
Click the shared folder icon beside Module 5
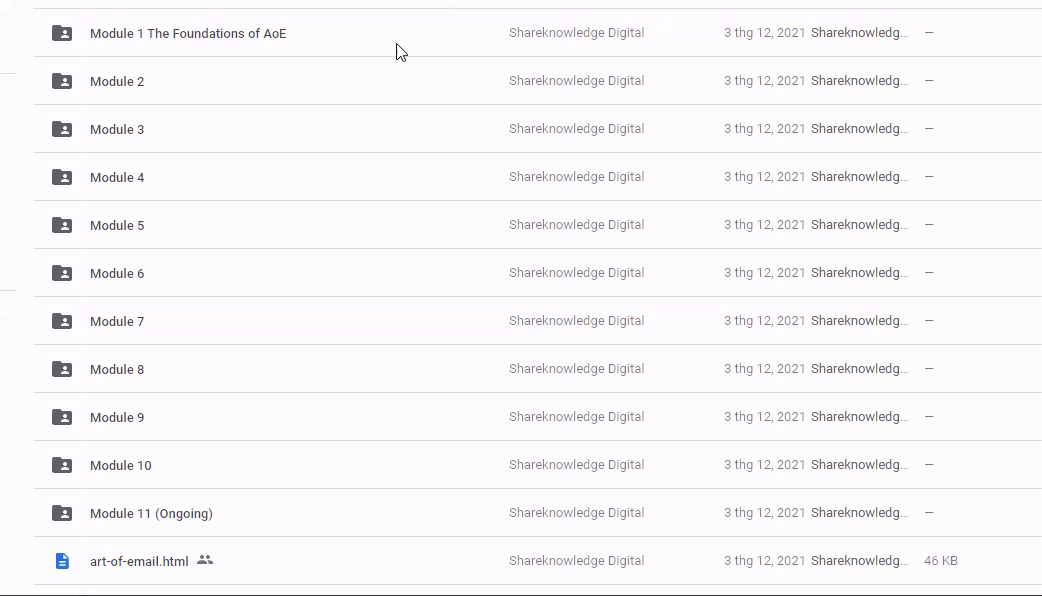point(62,225)
